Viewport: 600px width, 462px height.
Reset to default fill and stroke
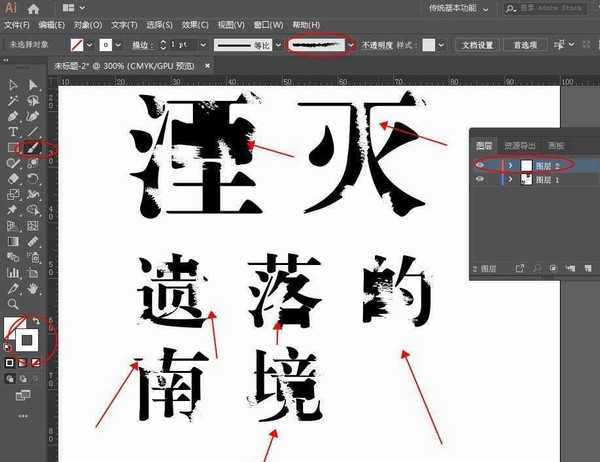(7, 347)
